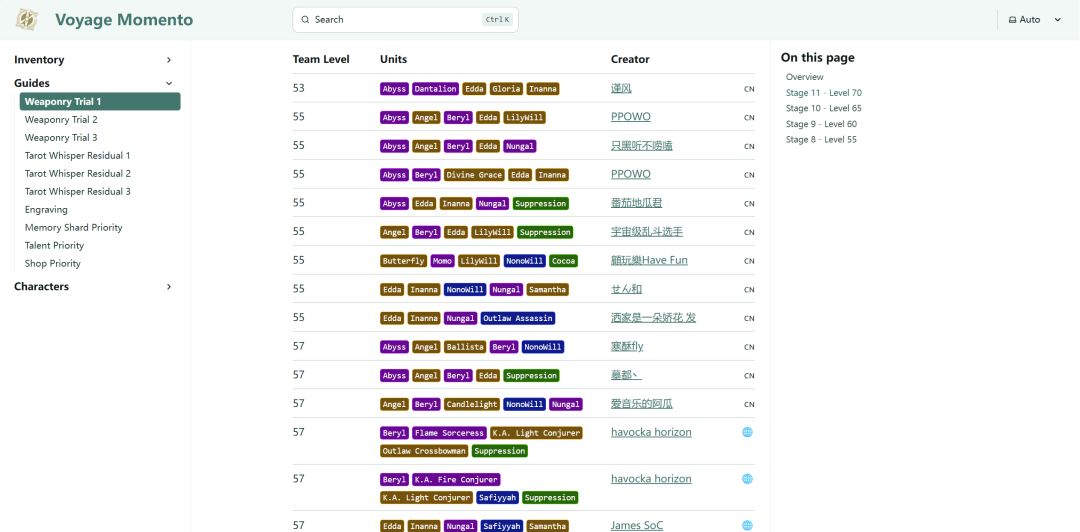Click the green Cocoa unit tag
1080x532 pixels.
click(x=563, y=261)
